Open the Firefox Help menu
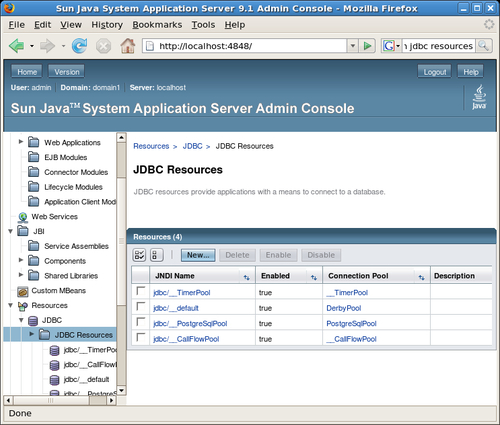 pos(235,25)
